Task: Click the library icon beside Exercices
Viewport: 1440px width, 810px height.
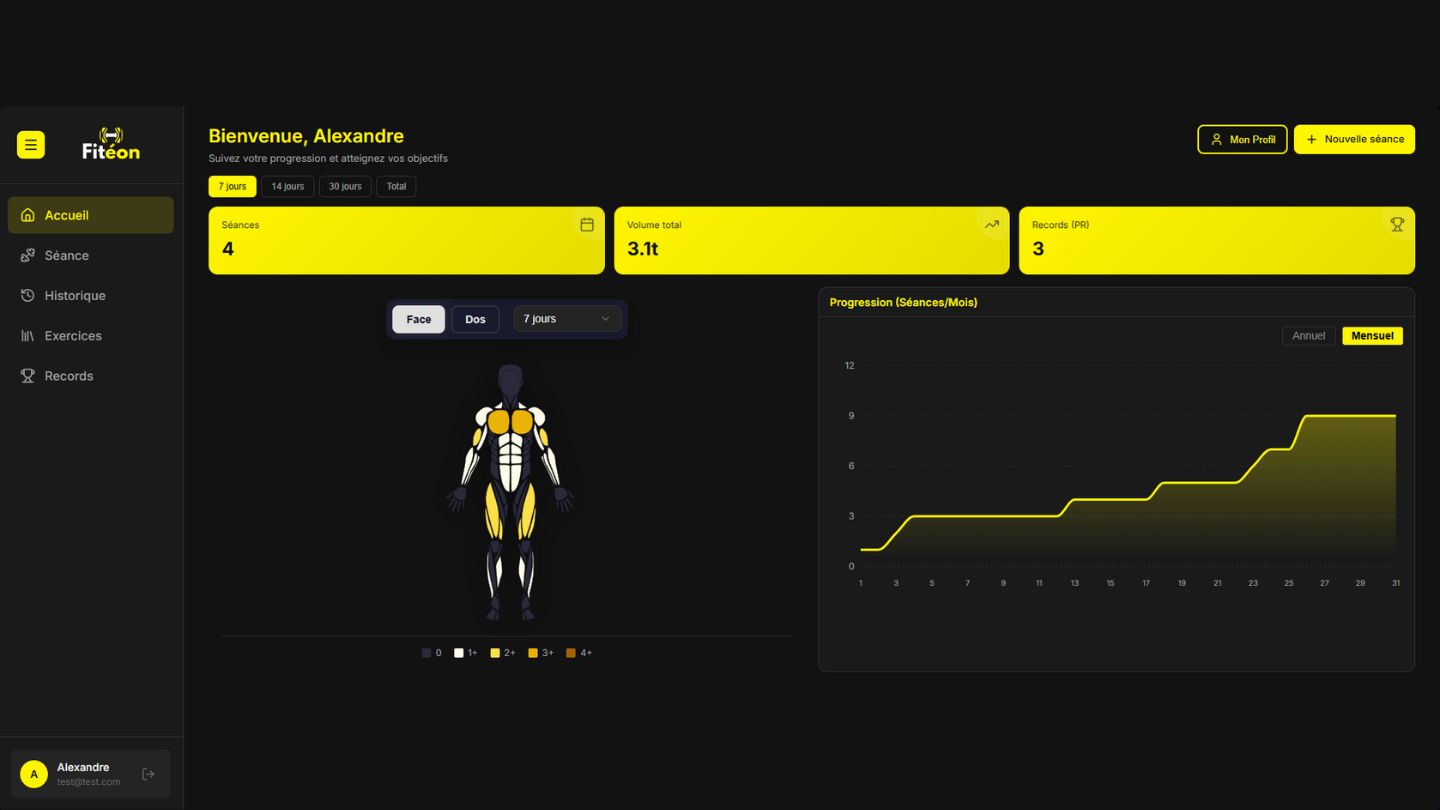Action: pos(28,335)
